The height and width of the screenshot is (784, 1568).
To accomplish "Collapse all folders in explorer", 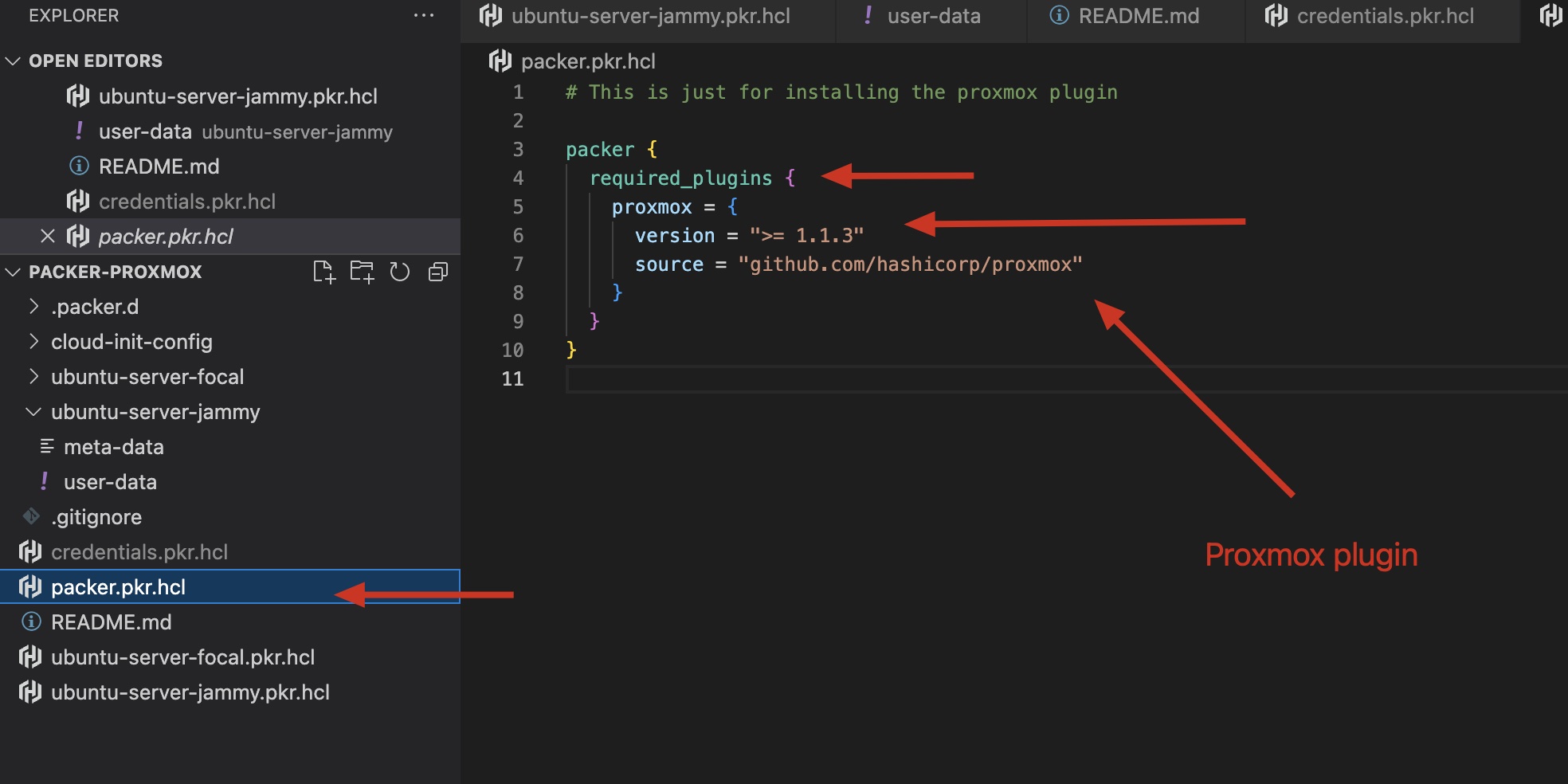I will (438, 272).
